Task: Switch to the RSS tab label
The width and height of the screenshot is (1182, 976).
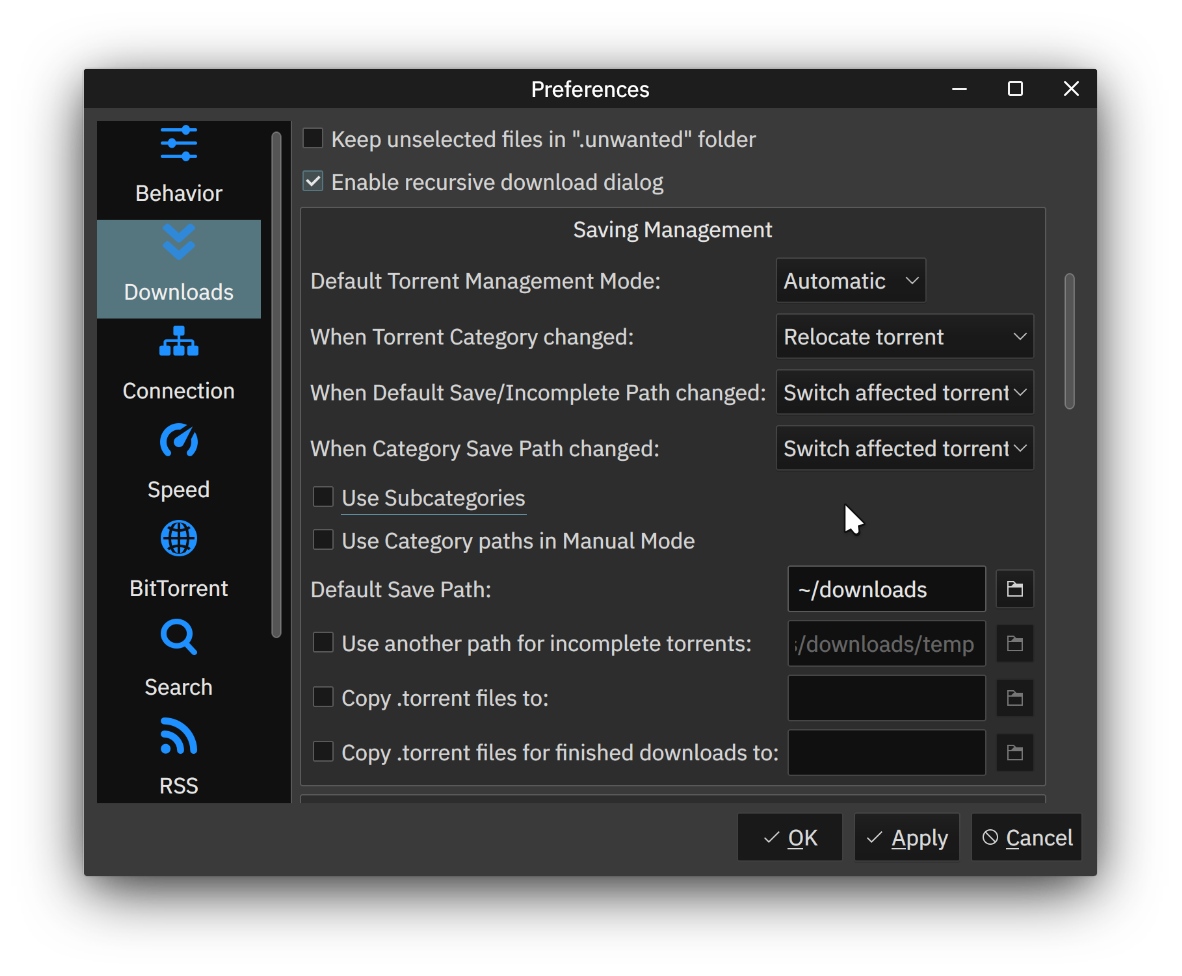Action: click(x=179, y=786)
